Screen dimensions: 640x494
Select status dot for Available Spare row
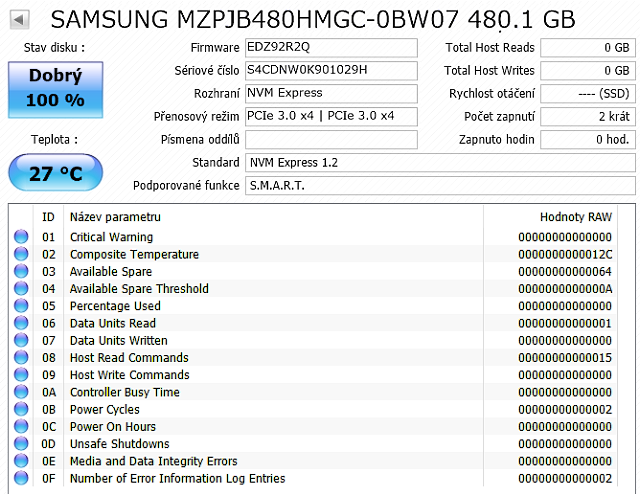coord(21,271)
